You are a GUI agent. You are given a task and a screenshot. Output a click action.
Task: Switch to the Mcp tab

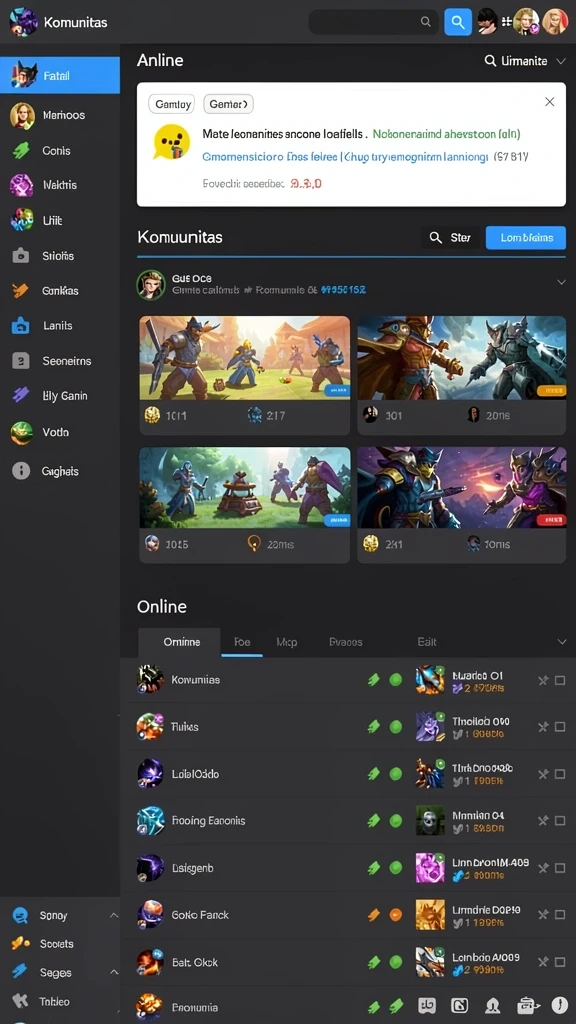[x=287, y=642]
